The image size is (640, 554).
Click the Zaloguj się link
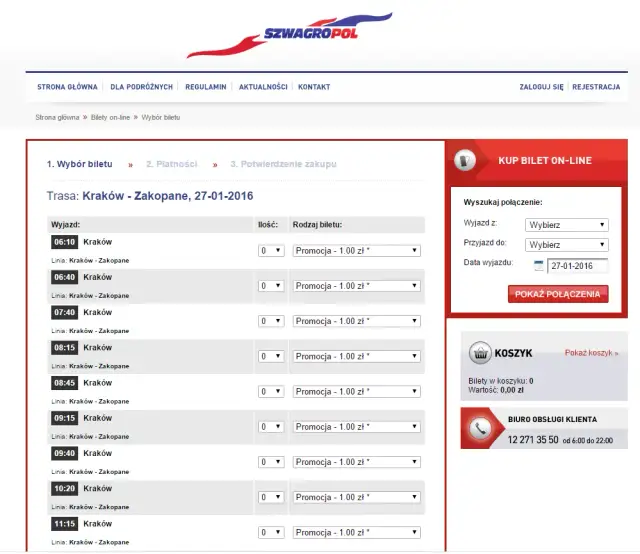(541, 87)
